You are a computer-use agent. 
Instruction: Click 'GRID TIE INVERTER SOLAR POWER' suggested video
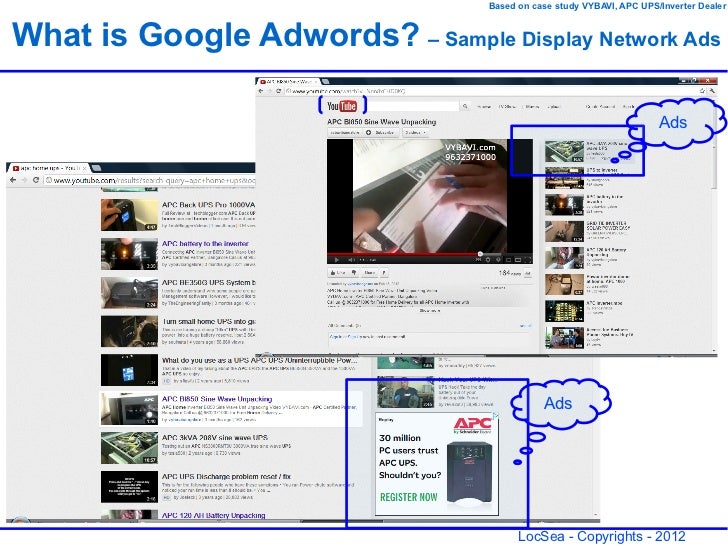(608, 226)
